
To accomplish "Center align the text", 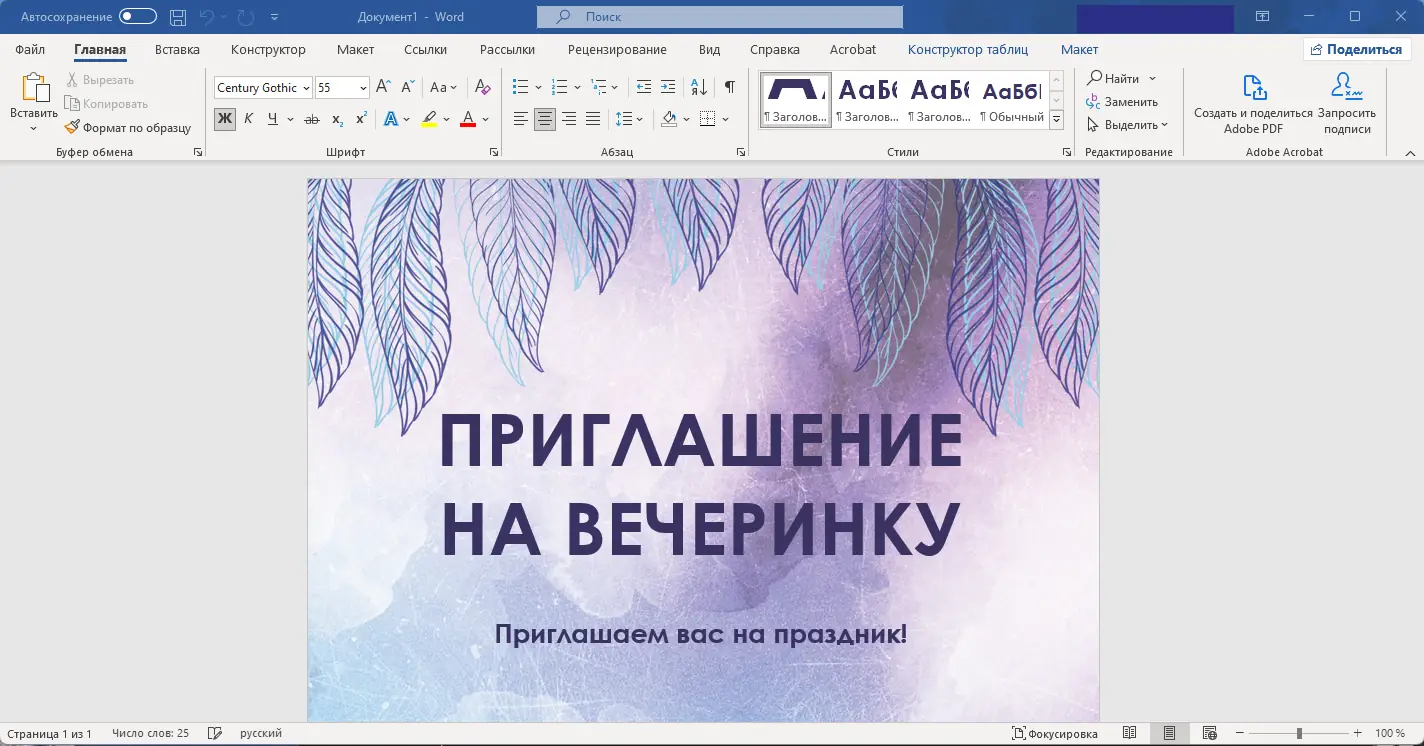I will (544, 119).
